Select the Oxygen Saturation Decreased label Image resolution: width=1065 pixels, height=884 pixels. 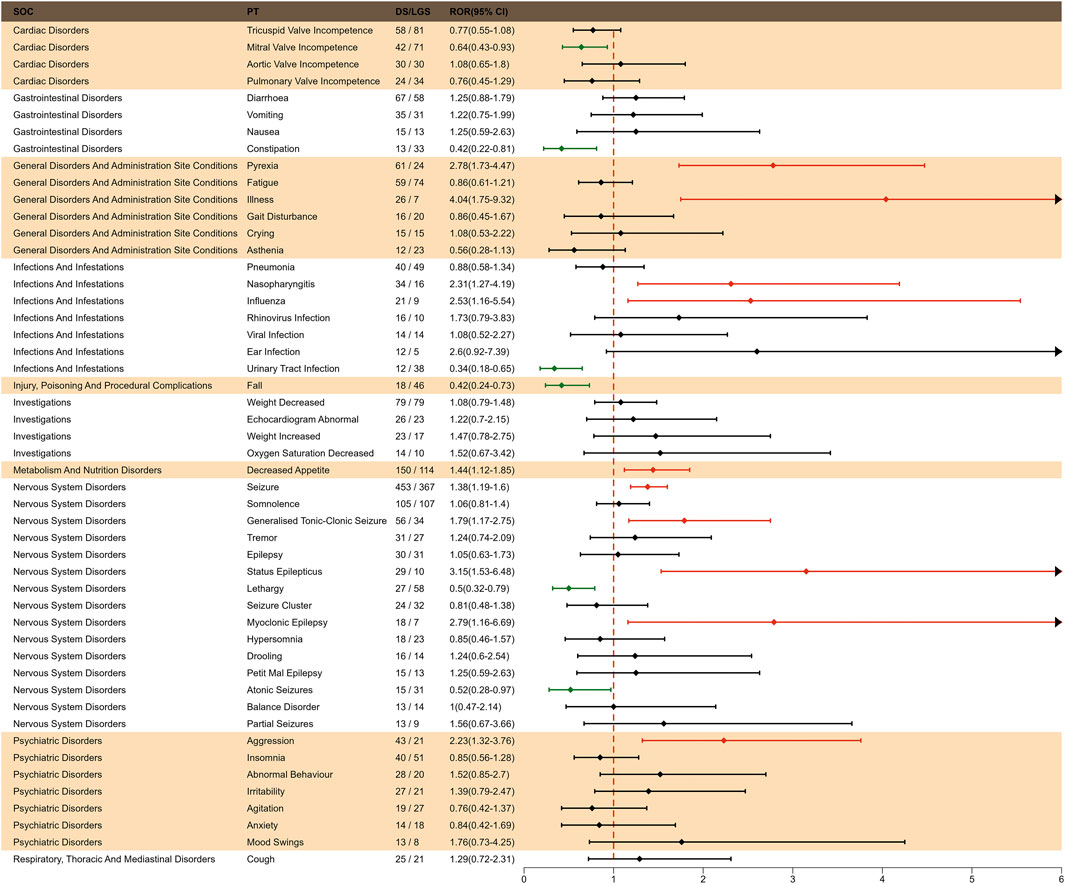pyautogui.click(x=310, y=454)
